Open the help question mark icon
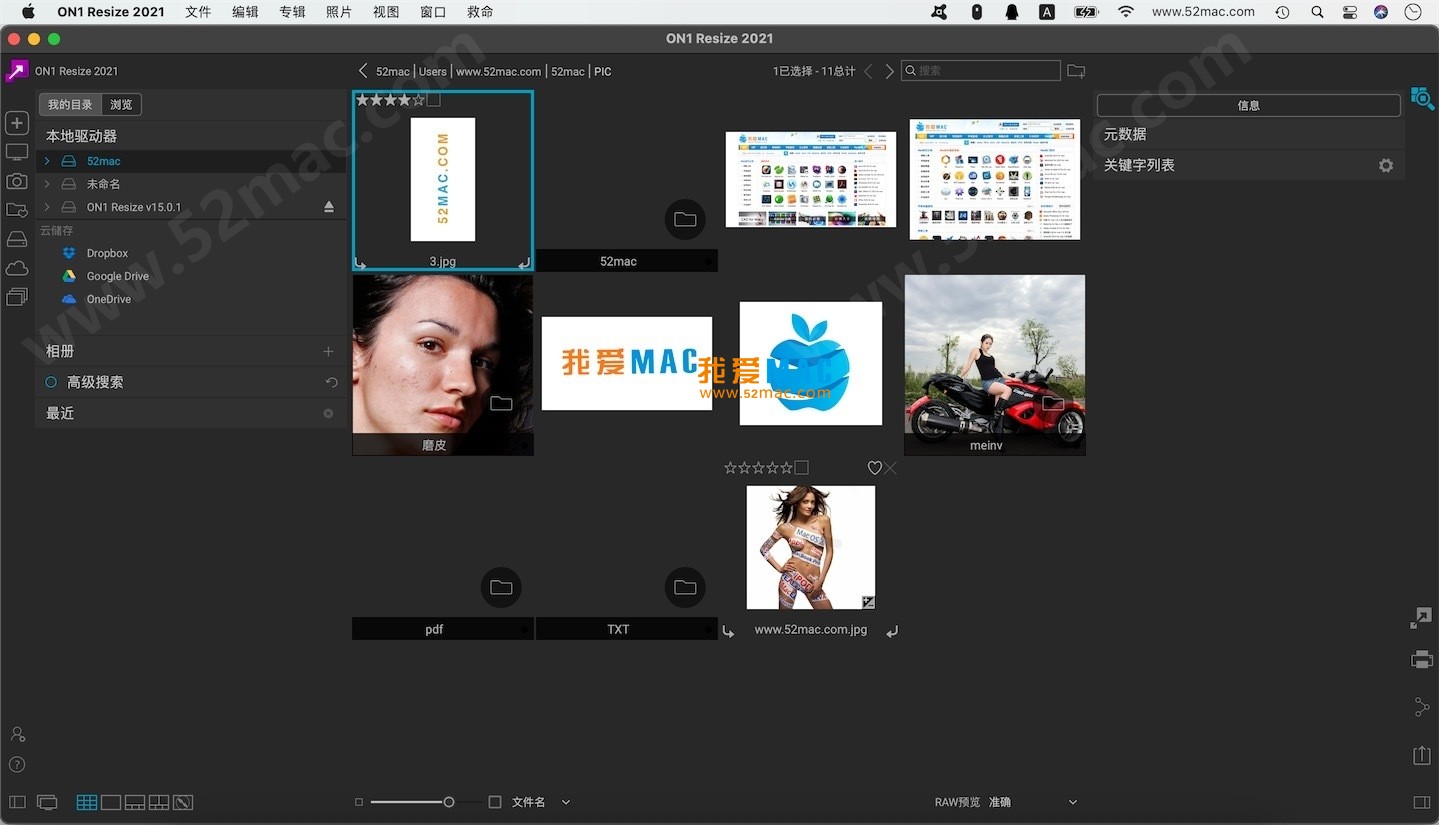 17,765
